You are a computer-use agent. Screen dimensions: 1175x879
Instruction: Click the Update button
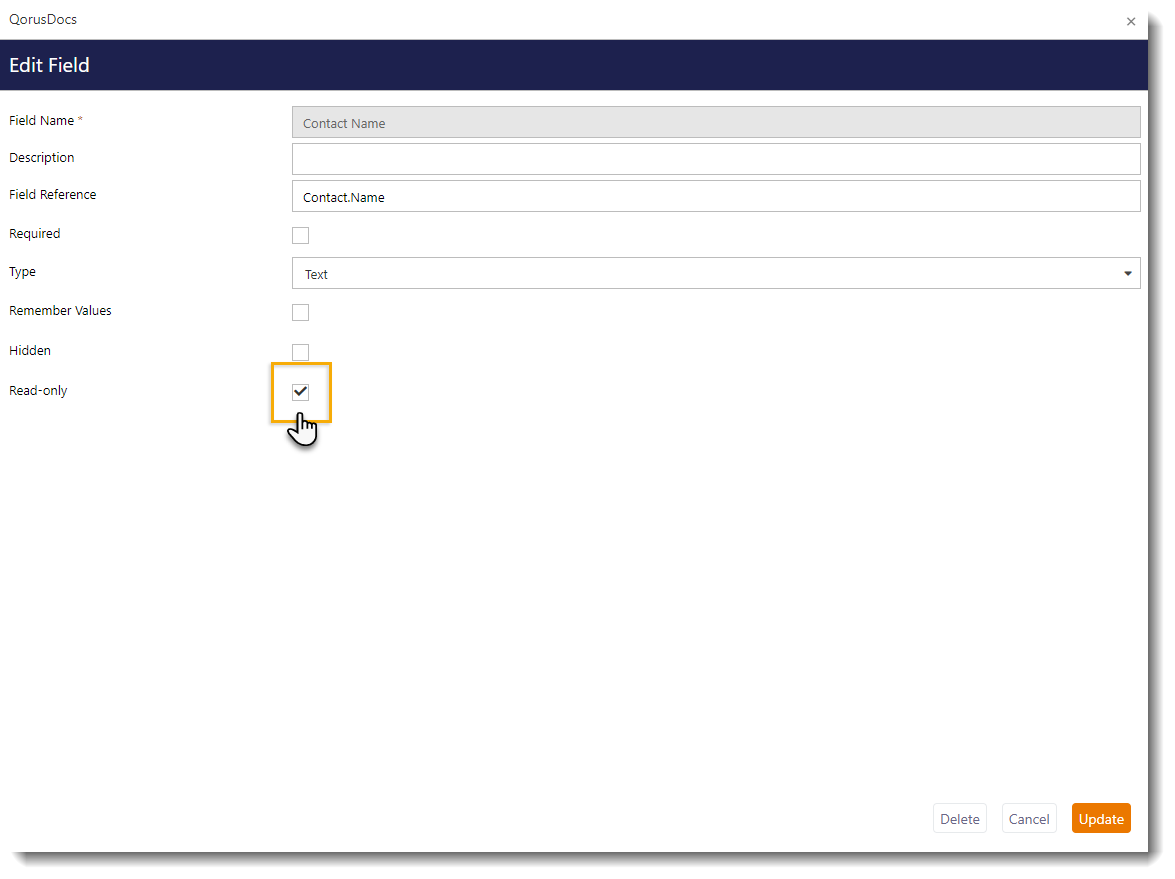(x=1101, y=818)
